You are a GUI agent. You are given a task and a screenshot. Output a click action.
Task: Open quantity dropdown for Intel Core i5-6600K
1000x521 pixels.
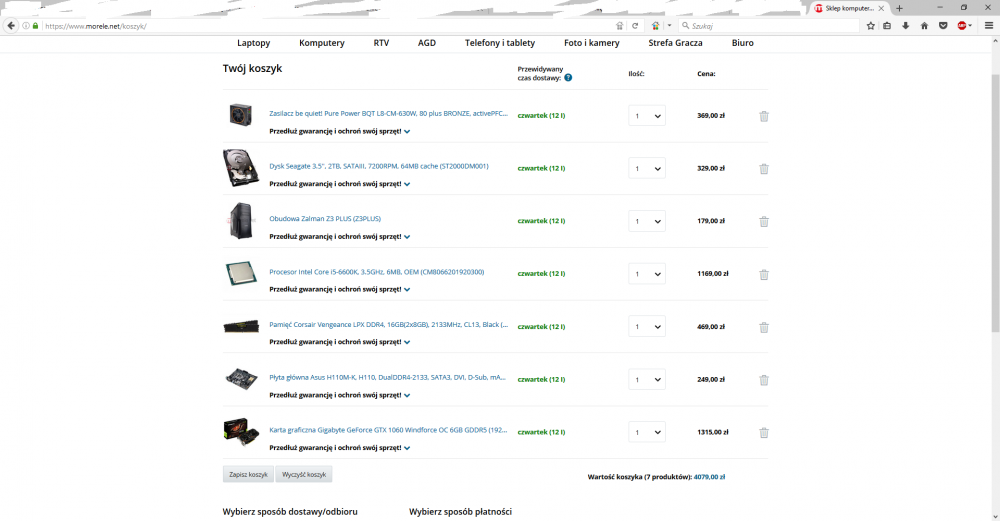pyautogui.click(x=647, y=274)
